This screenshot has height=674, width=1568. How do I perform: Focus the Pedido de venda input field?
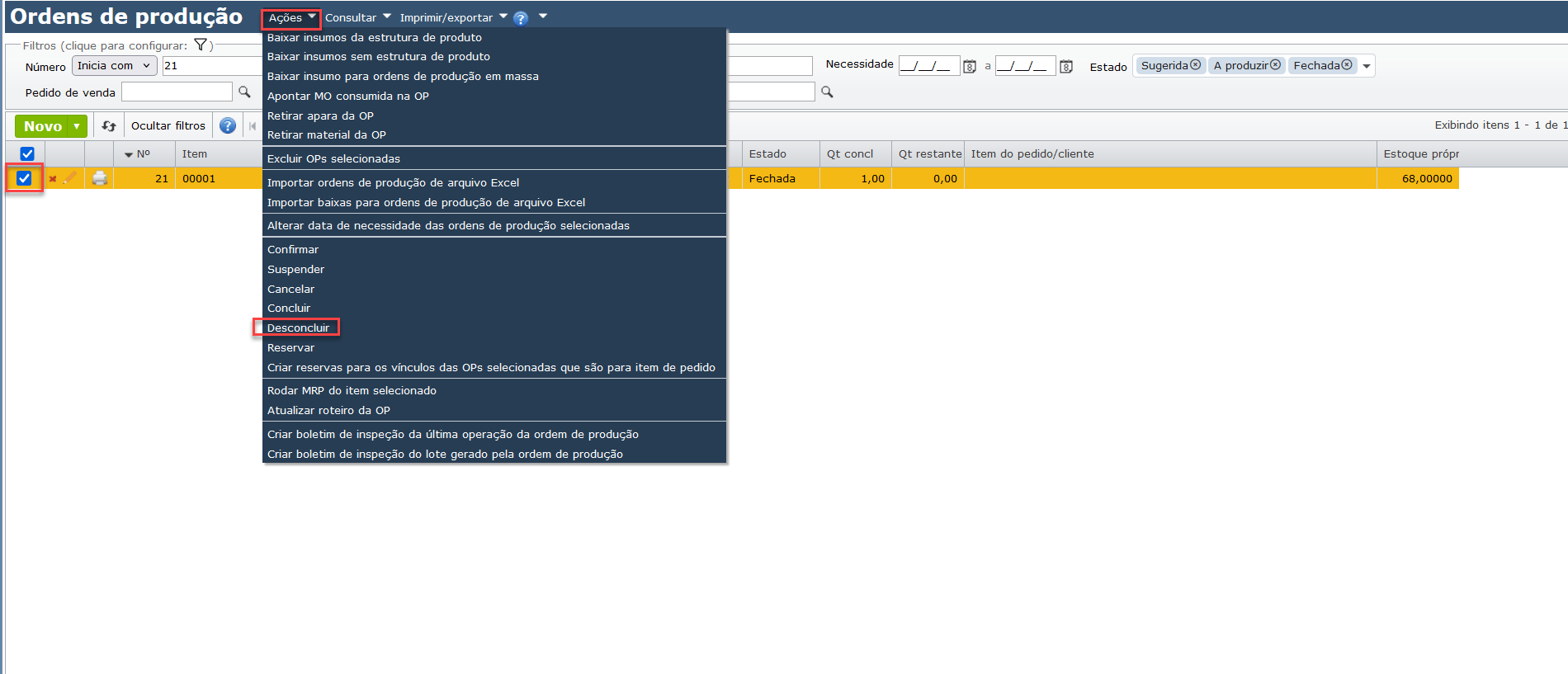[177, 92]
